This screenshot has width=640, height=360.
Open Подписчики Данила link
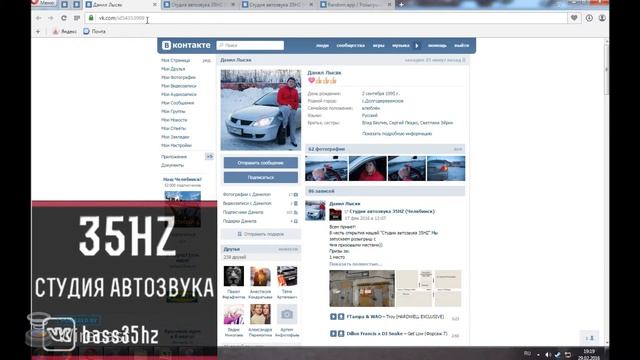[x=243, y=212]
